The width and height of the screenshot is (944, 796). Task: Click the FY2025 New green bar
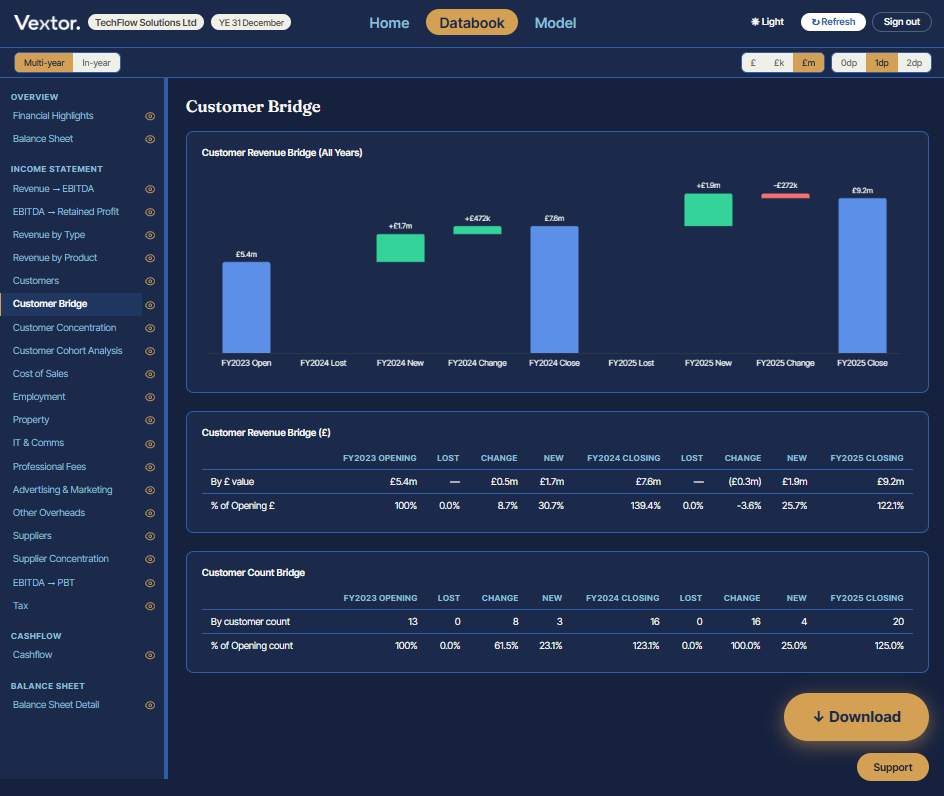[x=708, y=210]
